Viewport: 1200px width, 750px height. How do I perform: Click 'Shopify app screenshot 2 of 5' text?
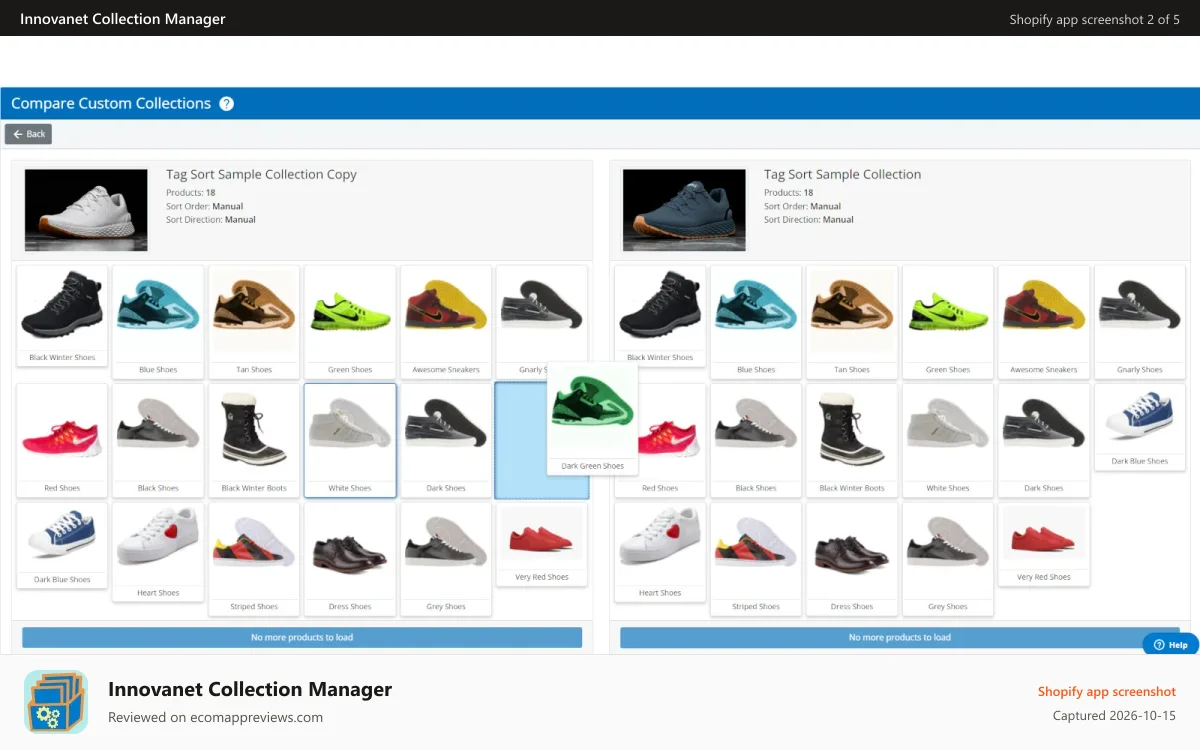click(x=1094, y=19)
